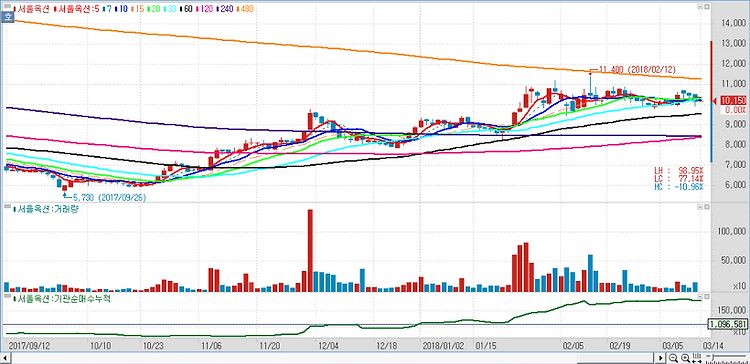
Task: Click the tallest red volume bar
Action: click(310, 251)
